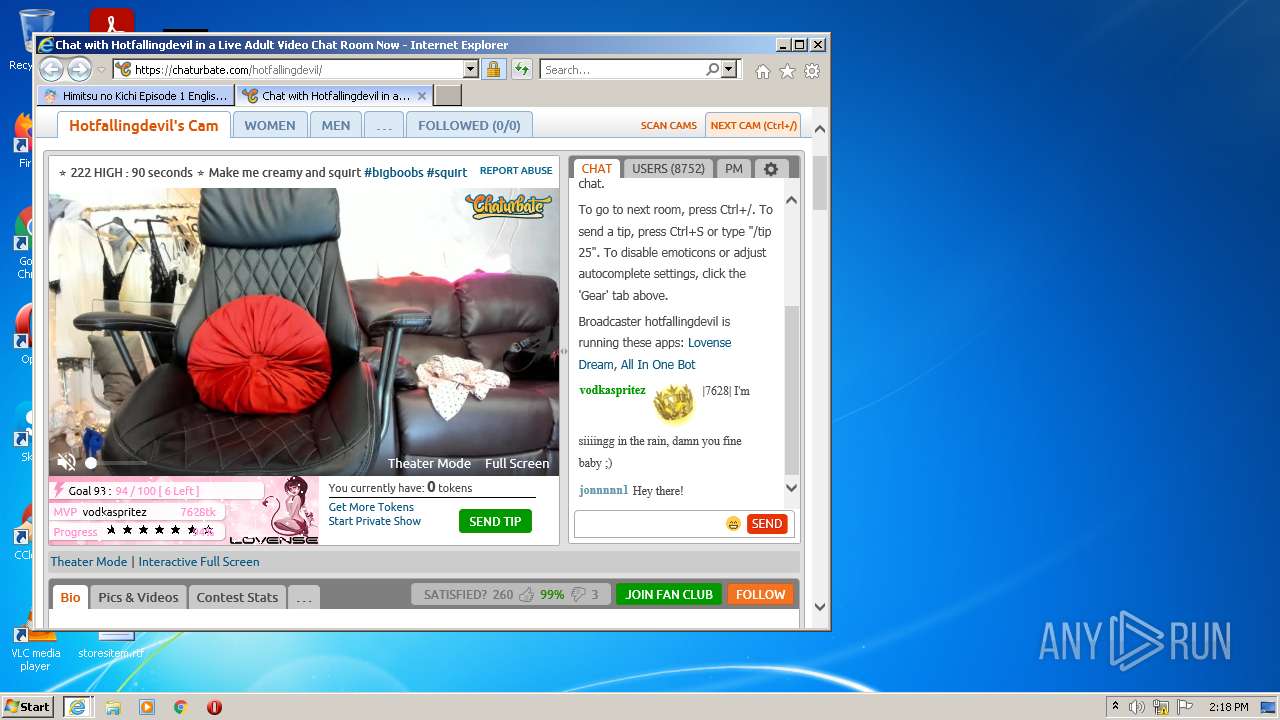Screen dimensions: 1280x720
Task: Open the FOLLOWED (0/0) tab
Action: 469,125
